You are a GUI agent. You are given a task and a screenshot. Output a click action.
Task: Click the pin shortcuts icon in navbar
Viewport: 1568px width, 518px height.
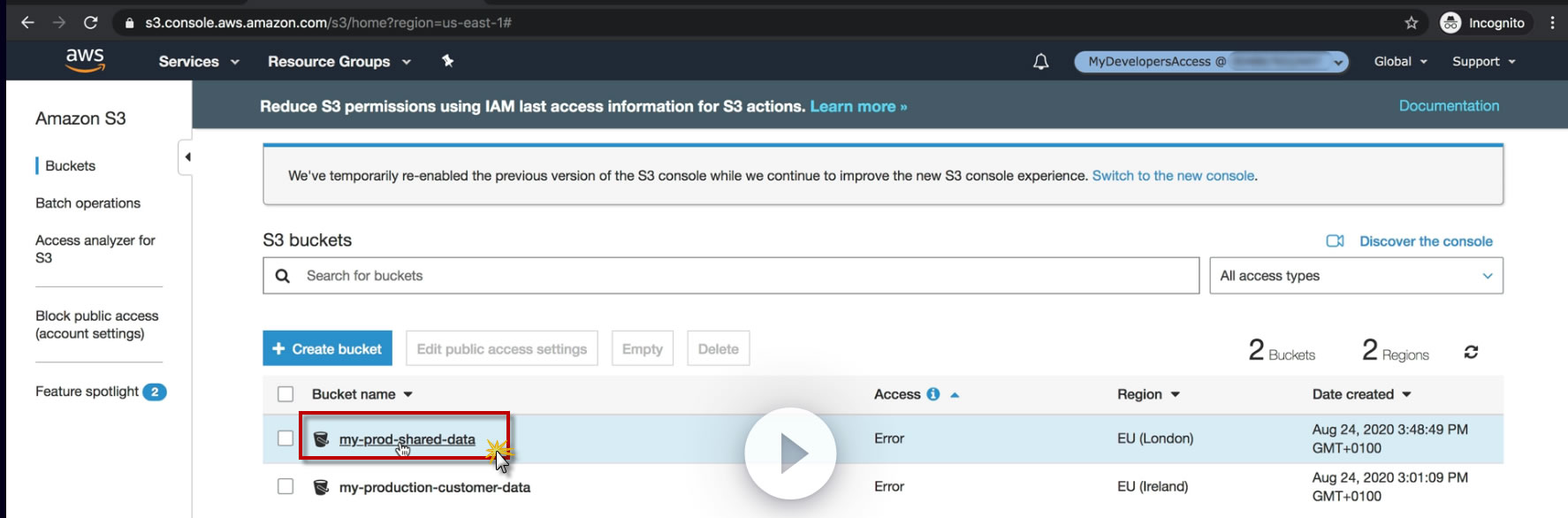[x=448, y=61]
